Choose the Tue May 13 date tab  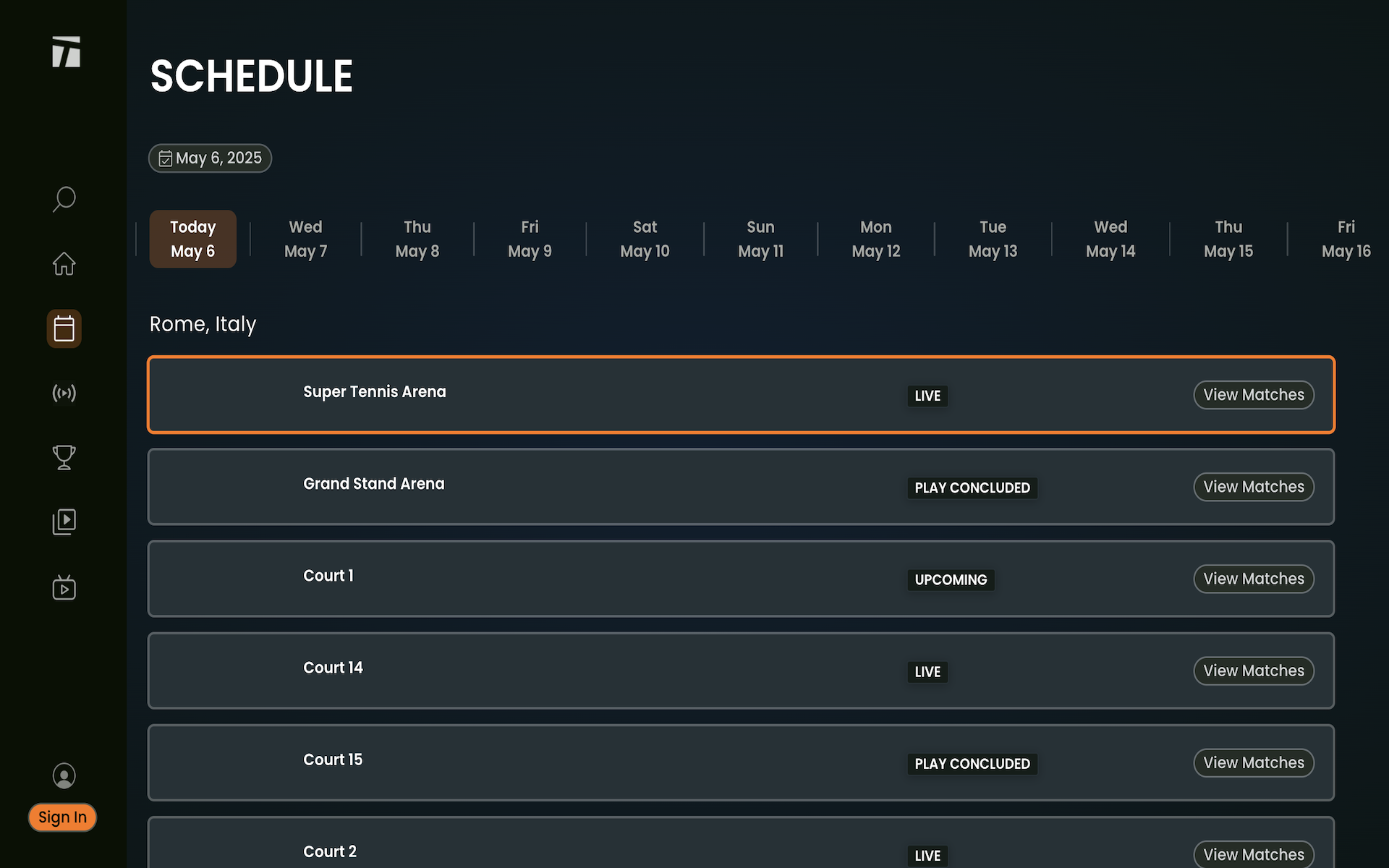point(993,239)
